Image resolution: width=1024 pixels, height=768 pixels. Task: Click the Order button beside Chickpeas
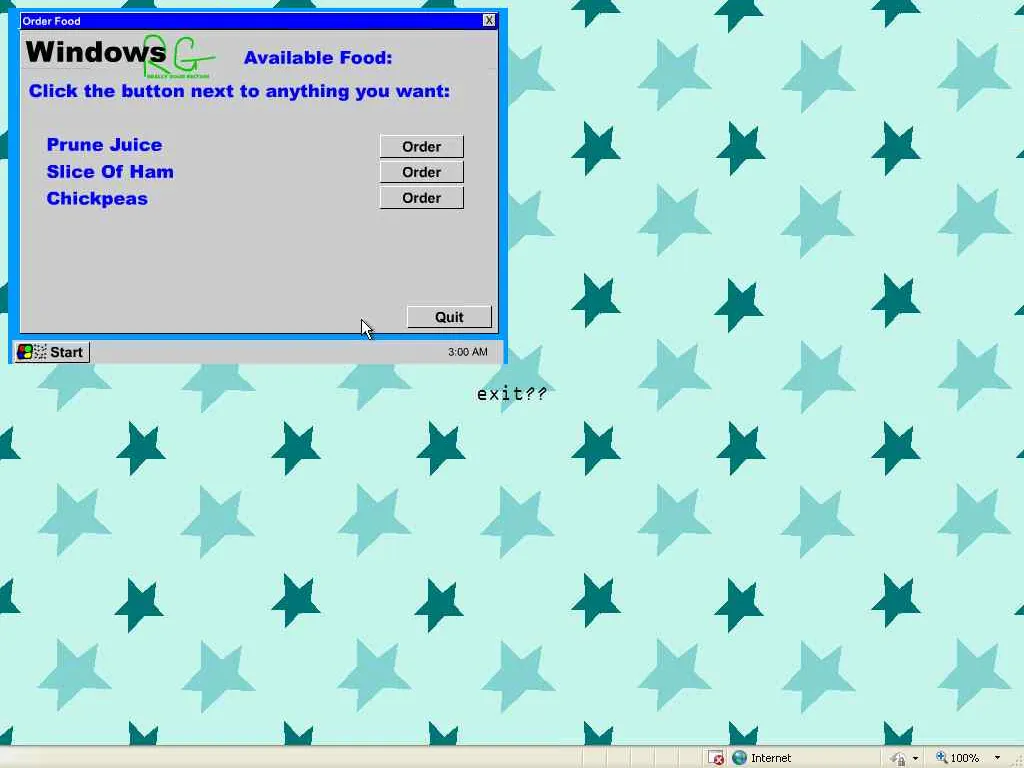[x=421, y=198]
